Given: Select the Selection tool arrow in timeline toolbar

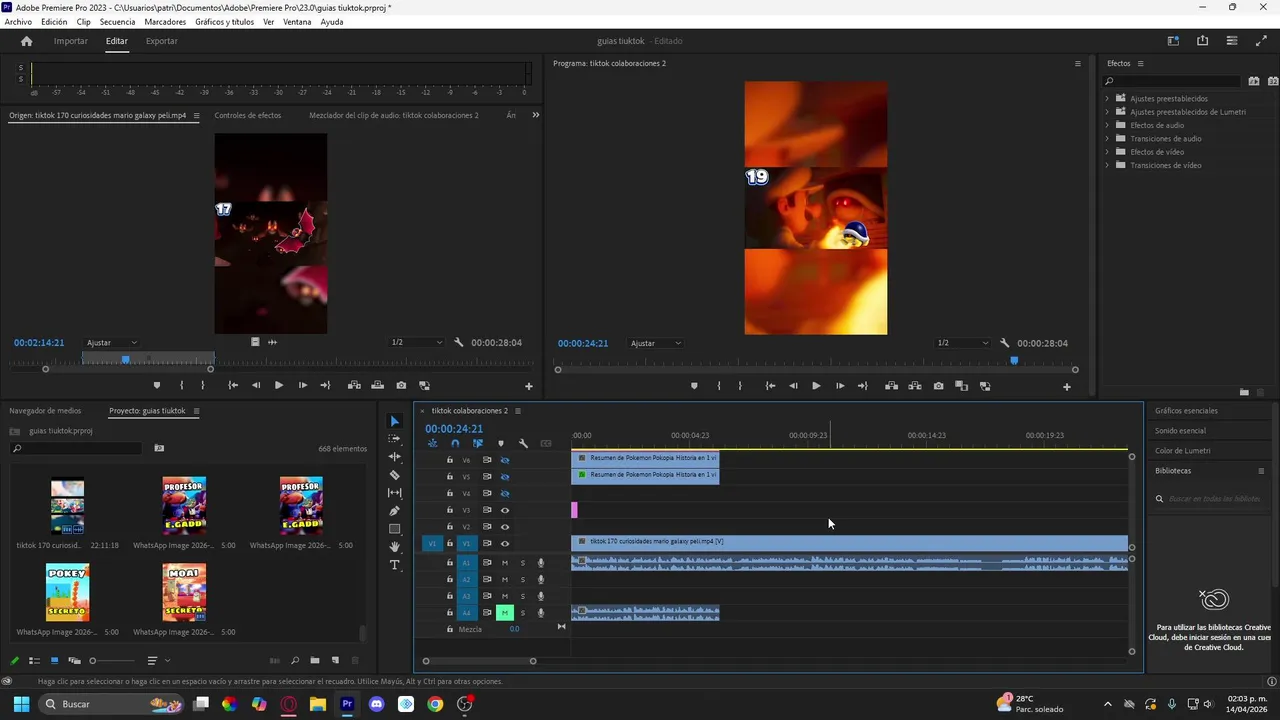Looking at the screenshot, I should pyautogui.click(x=394, y=421).
